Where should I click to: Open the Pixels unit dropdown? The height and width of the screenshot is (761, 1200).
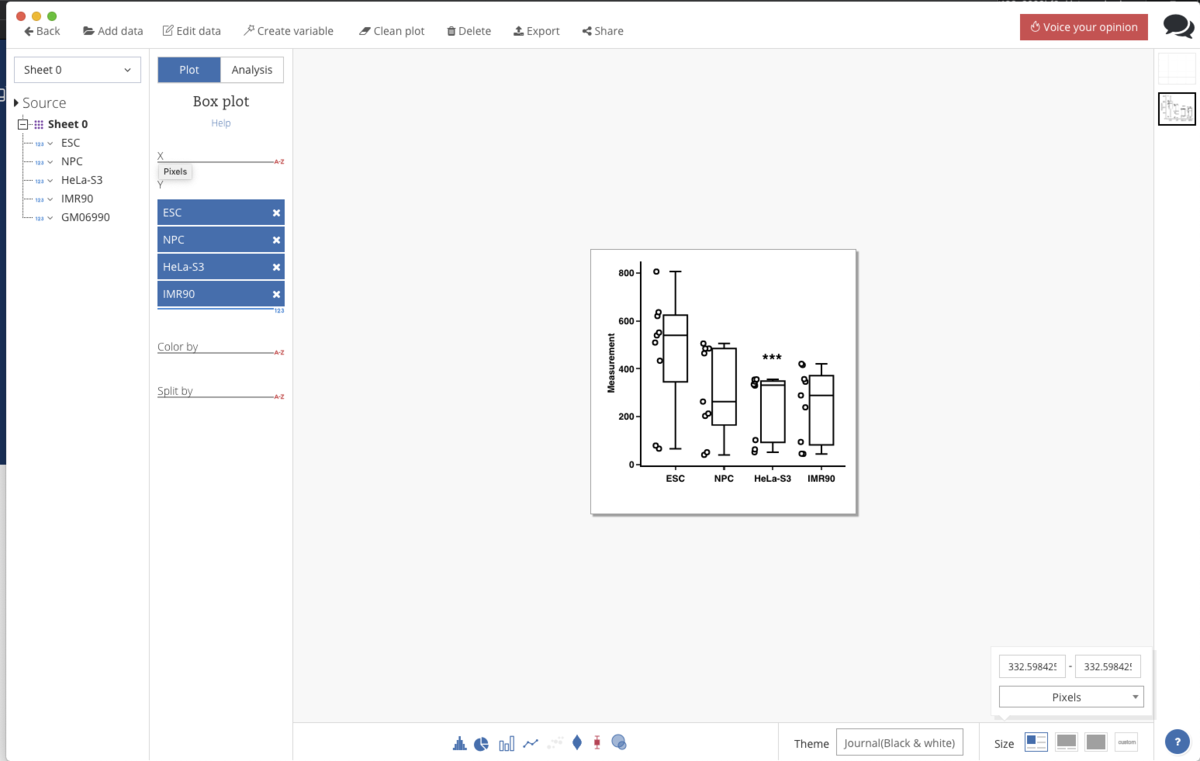pos(1071,697)
